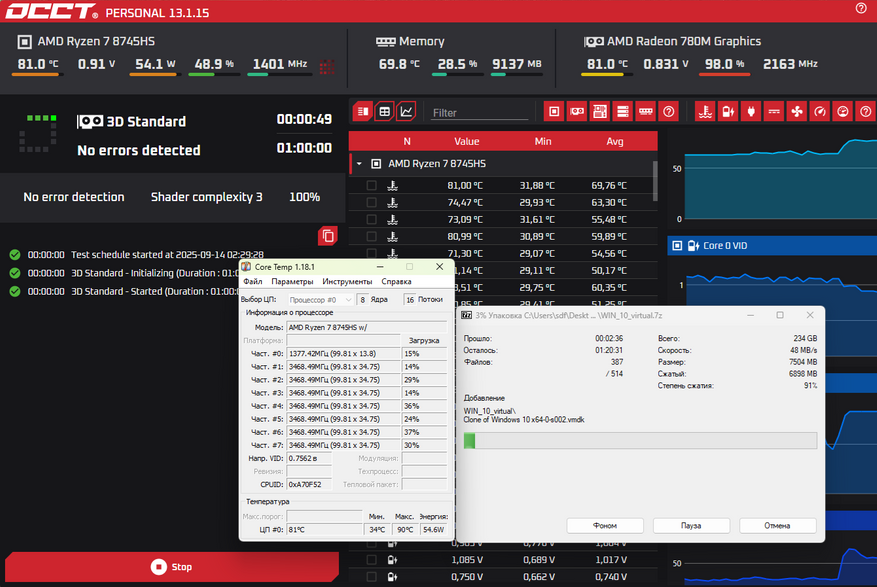Click elapsed time 00:00:49

pyautogui.click(x=304, y=119)
